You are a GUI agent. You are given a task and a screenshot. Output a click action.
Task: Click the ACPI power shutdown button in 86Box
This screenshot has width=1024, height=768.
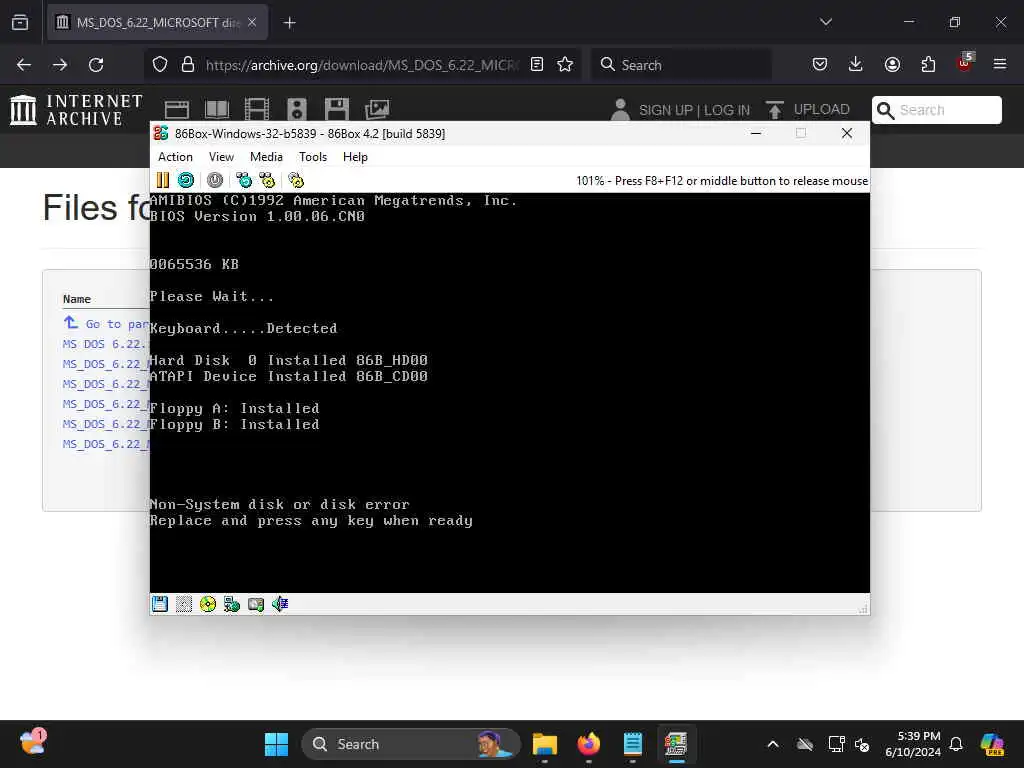pyautogui.click(x=215, y=180)
